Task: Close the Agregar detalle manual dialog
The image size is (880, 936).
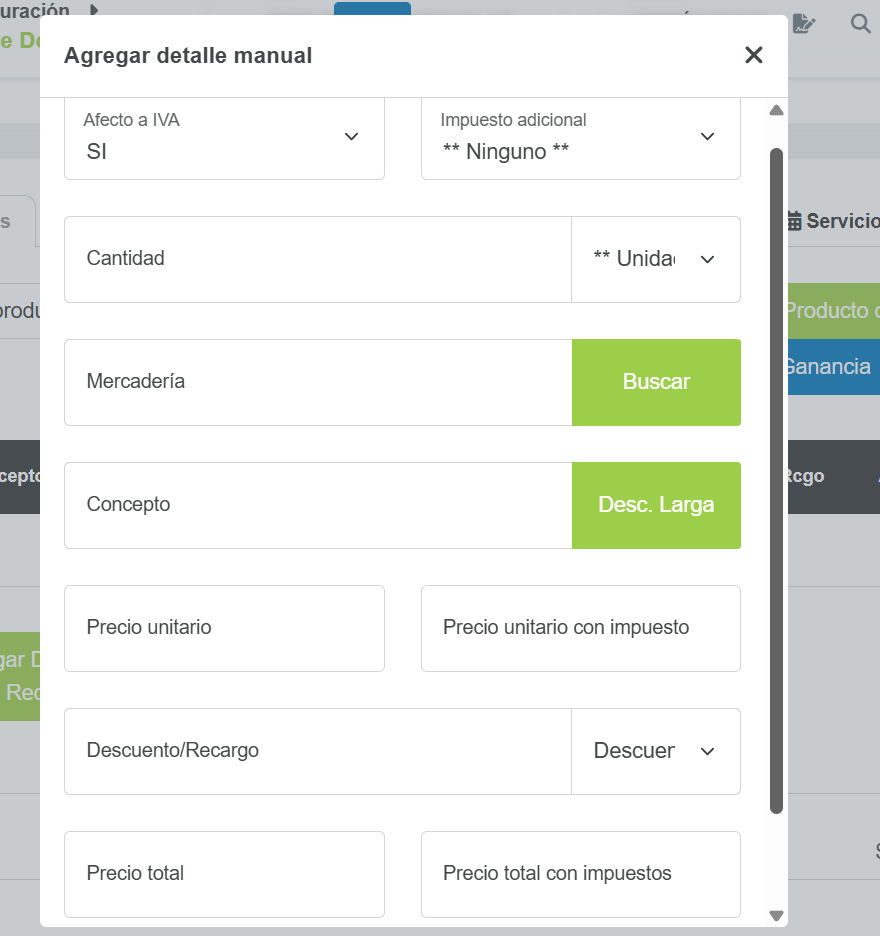Action: click(x=753, y=56)
